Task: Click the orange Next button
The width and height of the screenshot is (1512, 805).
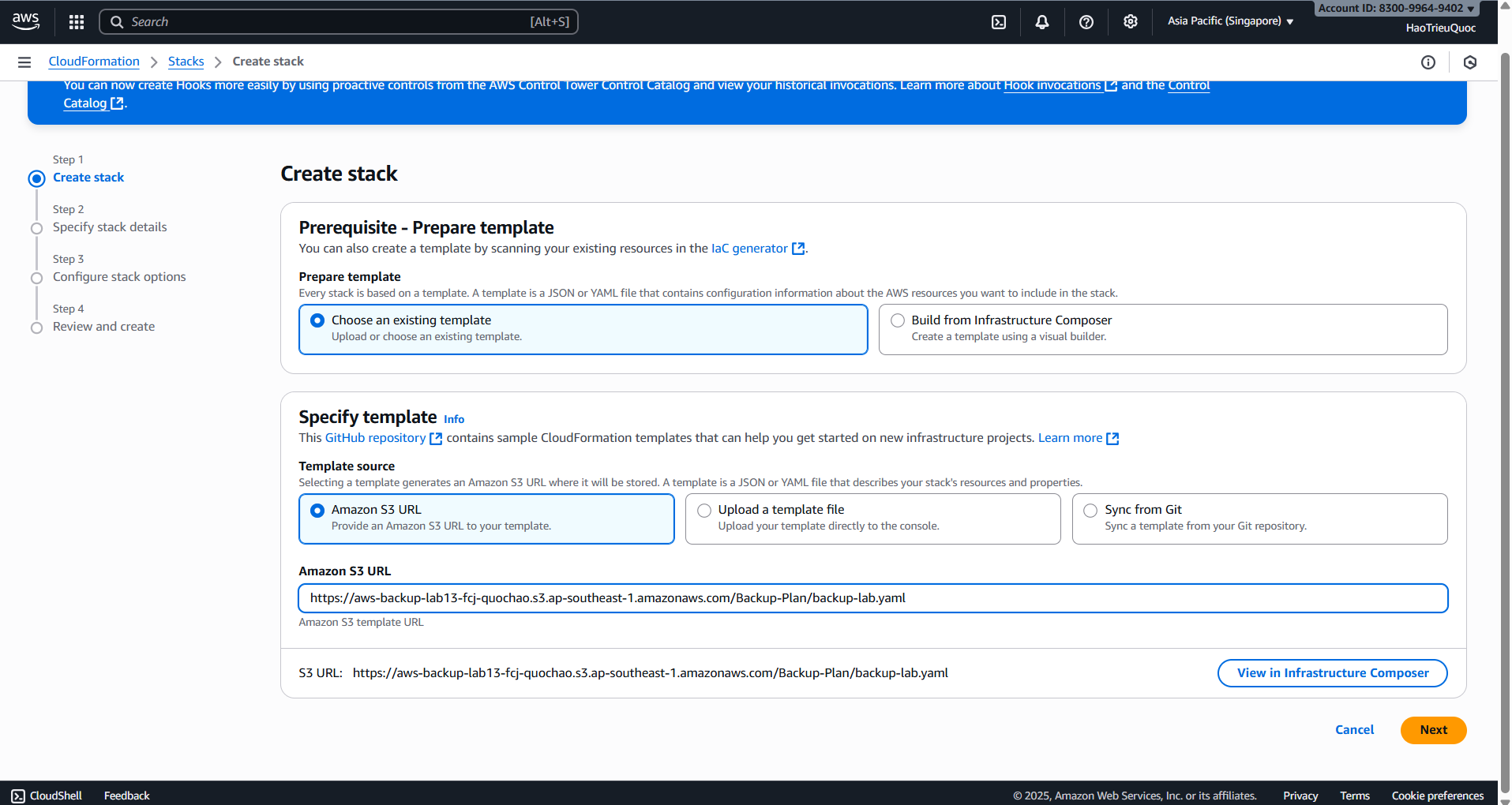Action: 1433,730
